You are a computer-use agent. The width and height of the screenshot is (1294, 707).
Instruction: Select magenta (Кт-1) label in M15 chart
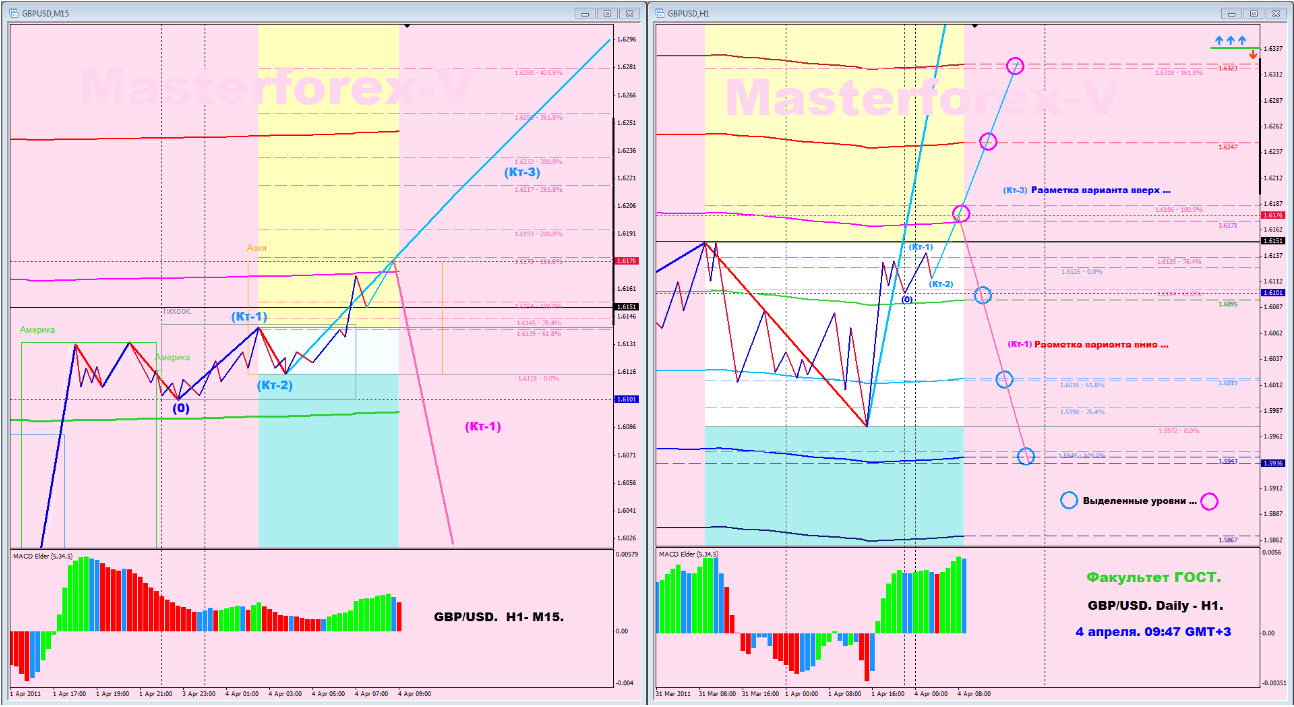[483, 427]
